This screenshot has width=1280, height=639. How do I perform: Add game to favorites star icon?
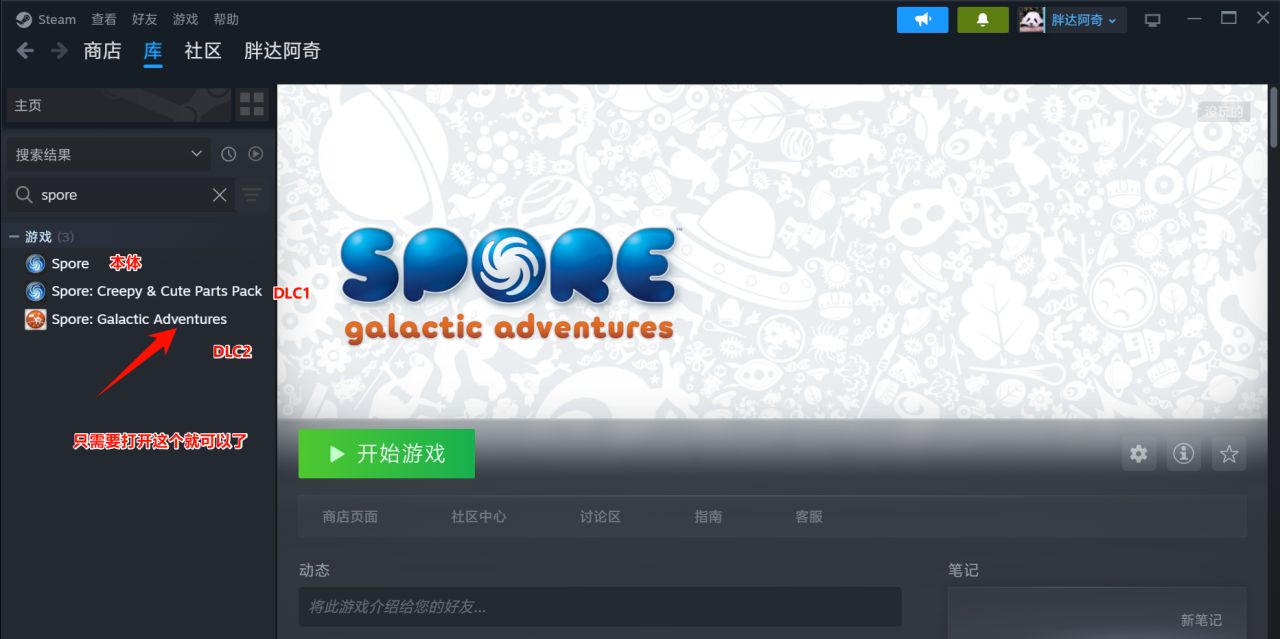coord(1229,454)
